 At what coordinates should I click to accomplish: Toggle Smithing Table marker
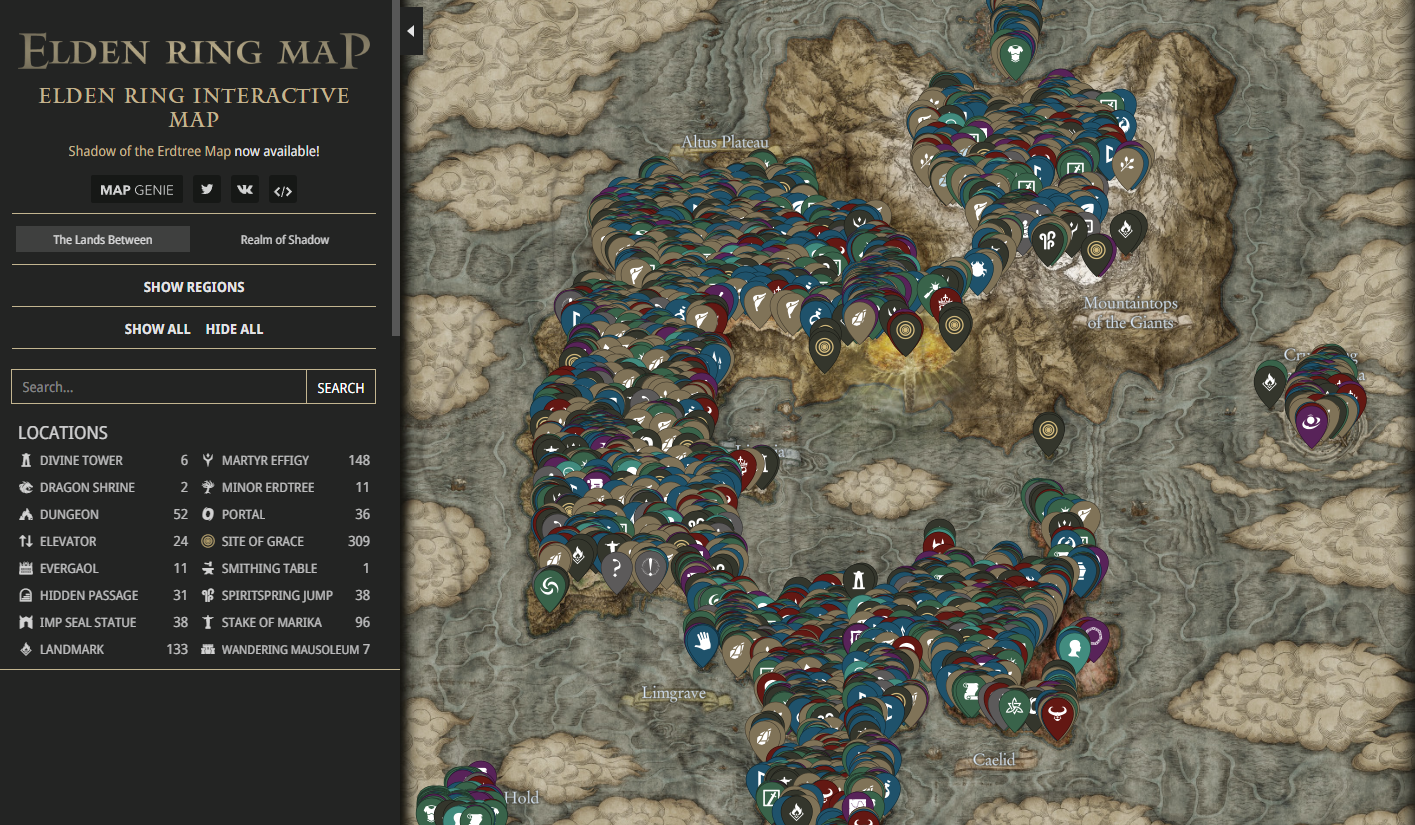[x=285, y=568]
